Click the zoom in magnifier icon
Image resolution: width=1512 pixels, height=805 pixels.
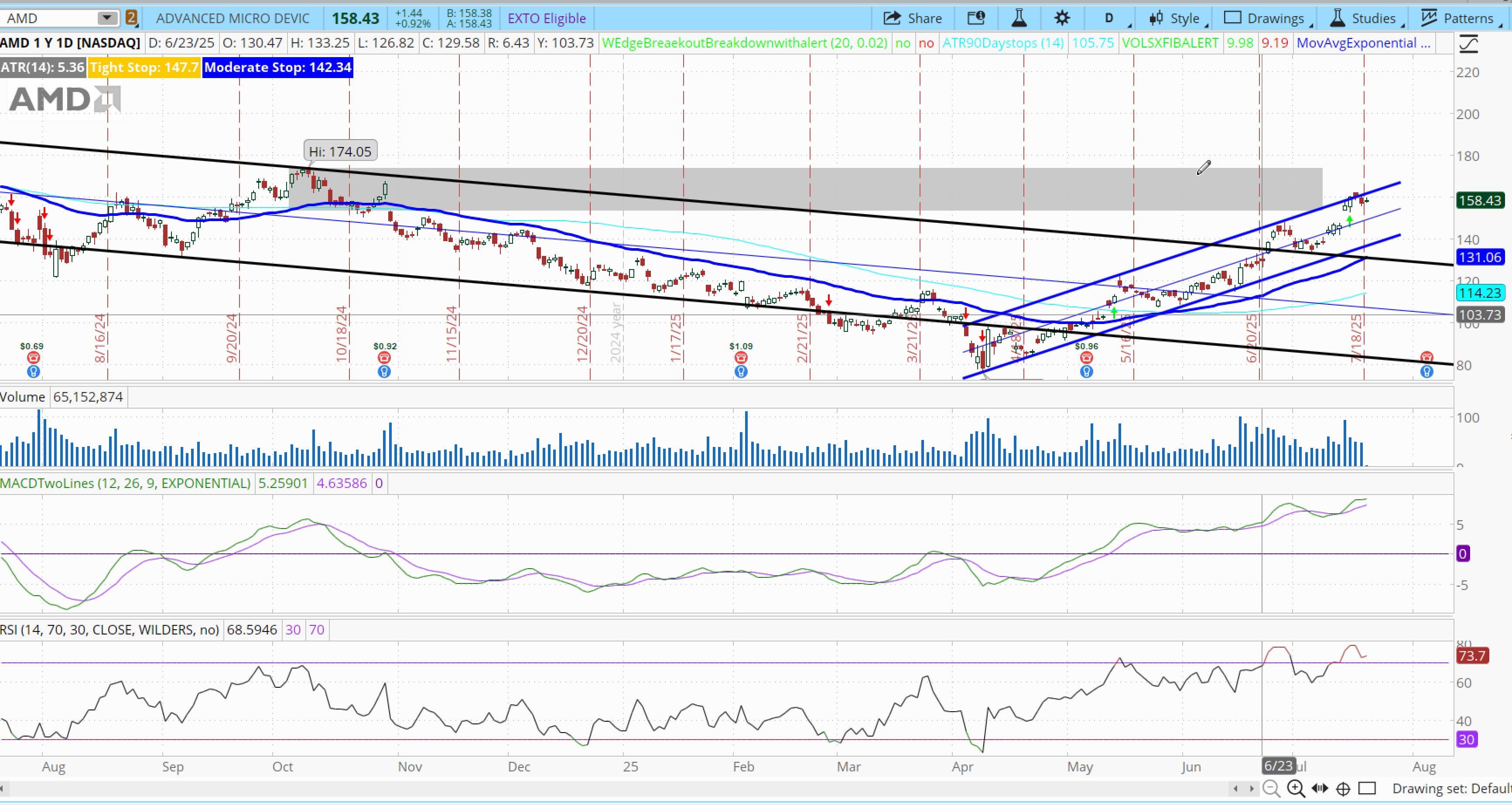click(1296, 788)
